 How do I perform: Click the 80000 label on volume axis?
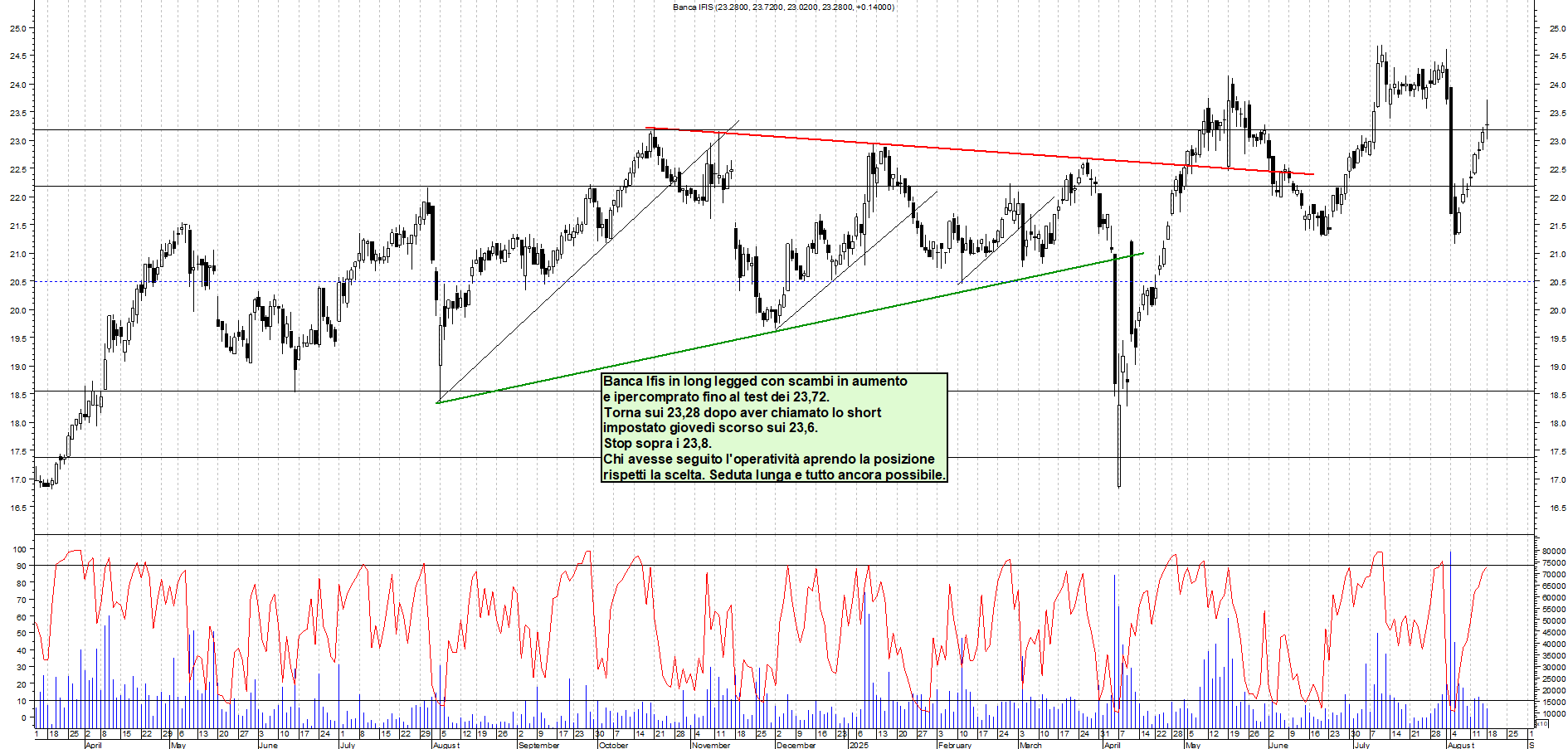[x=1554, y=551]
